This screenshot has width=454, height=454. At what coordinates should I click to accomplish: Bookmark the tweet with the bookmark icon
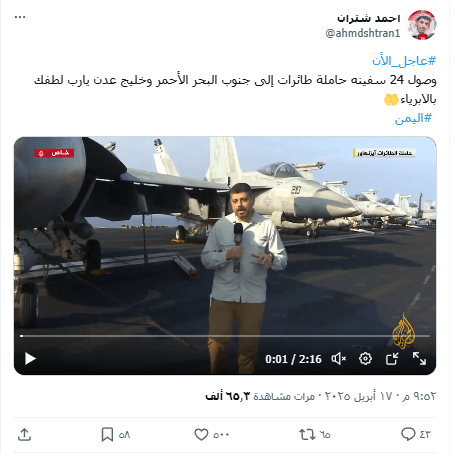(x=107, y=434)
